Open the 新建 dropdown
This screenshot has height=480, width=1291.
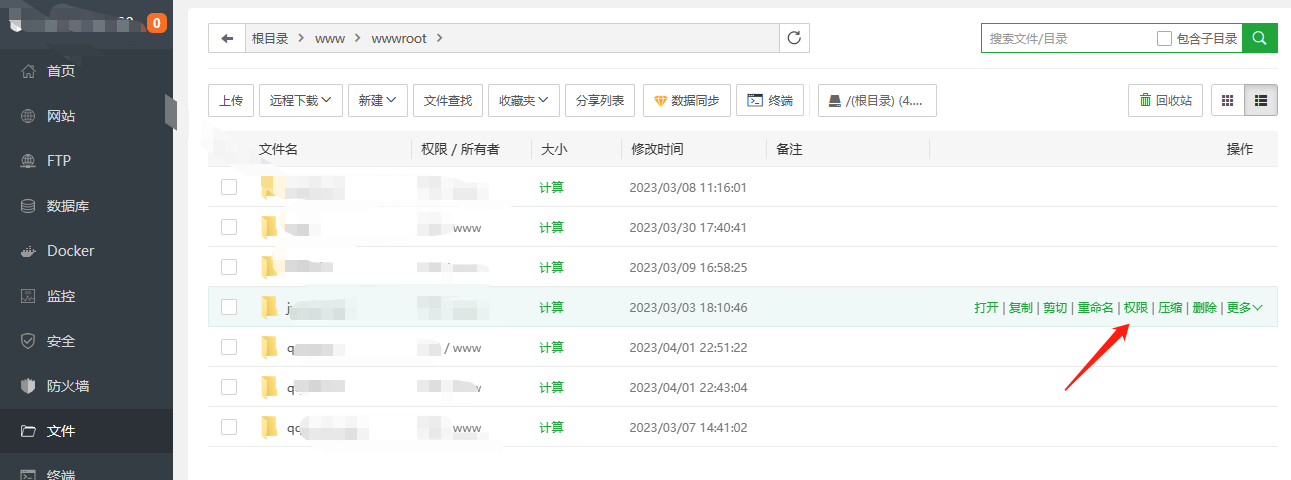pyautogui.click(x=377, y=100)
